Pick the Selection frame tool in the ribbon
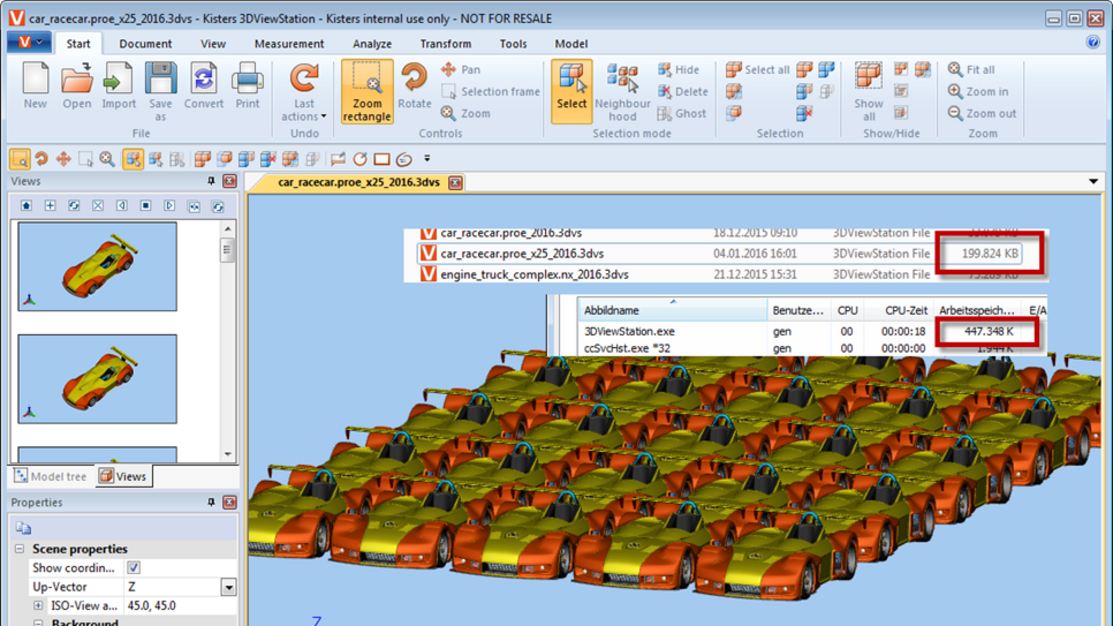The height and width of the screenshot is (626, 1113). point(490,92)
